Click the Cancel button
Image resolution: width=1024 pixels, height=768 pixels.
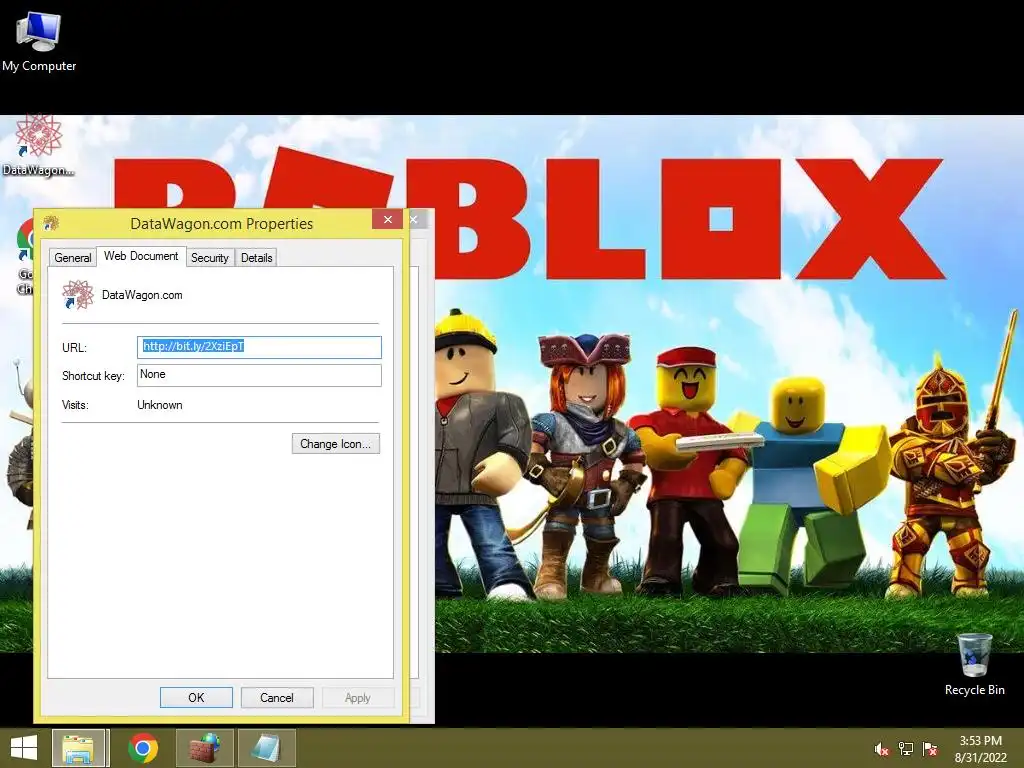tap(277, 697)
